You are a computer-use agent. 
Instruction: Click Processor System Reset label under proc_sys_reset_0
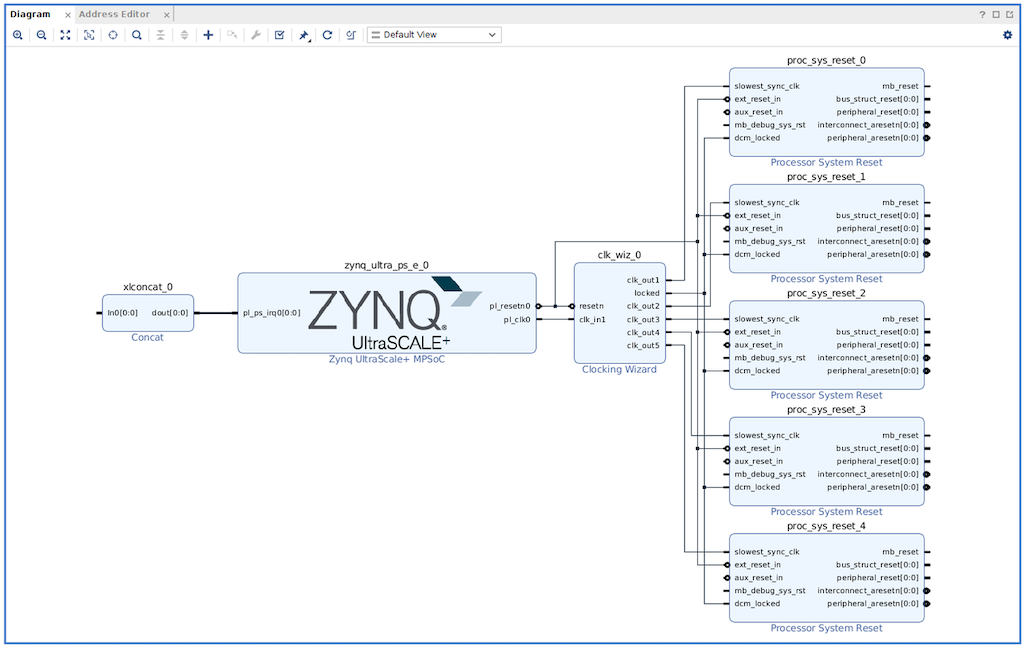click(x=826, y=163)
